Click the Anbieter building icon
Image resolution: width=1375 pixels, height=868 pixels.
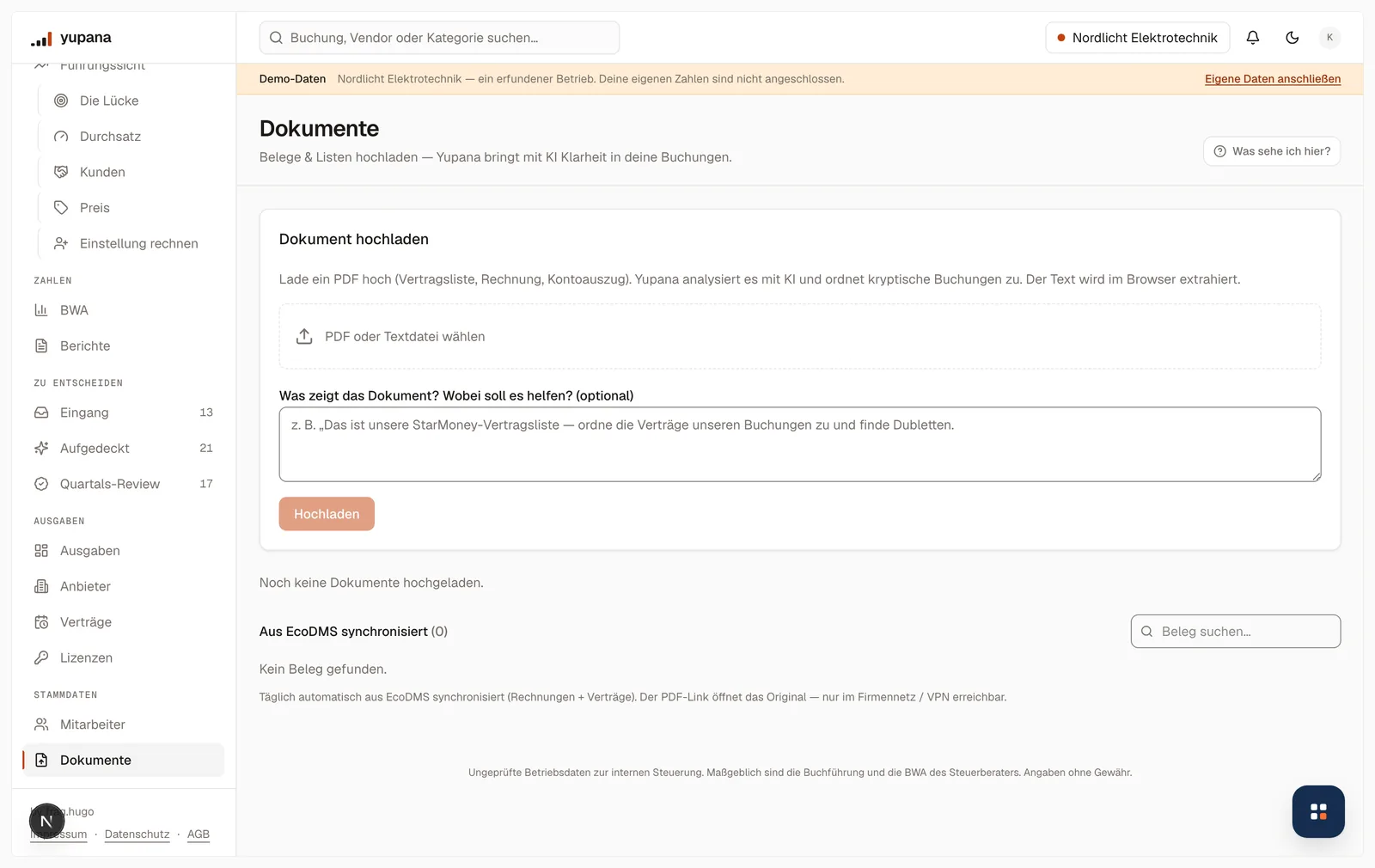point(41,586)
